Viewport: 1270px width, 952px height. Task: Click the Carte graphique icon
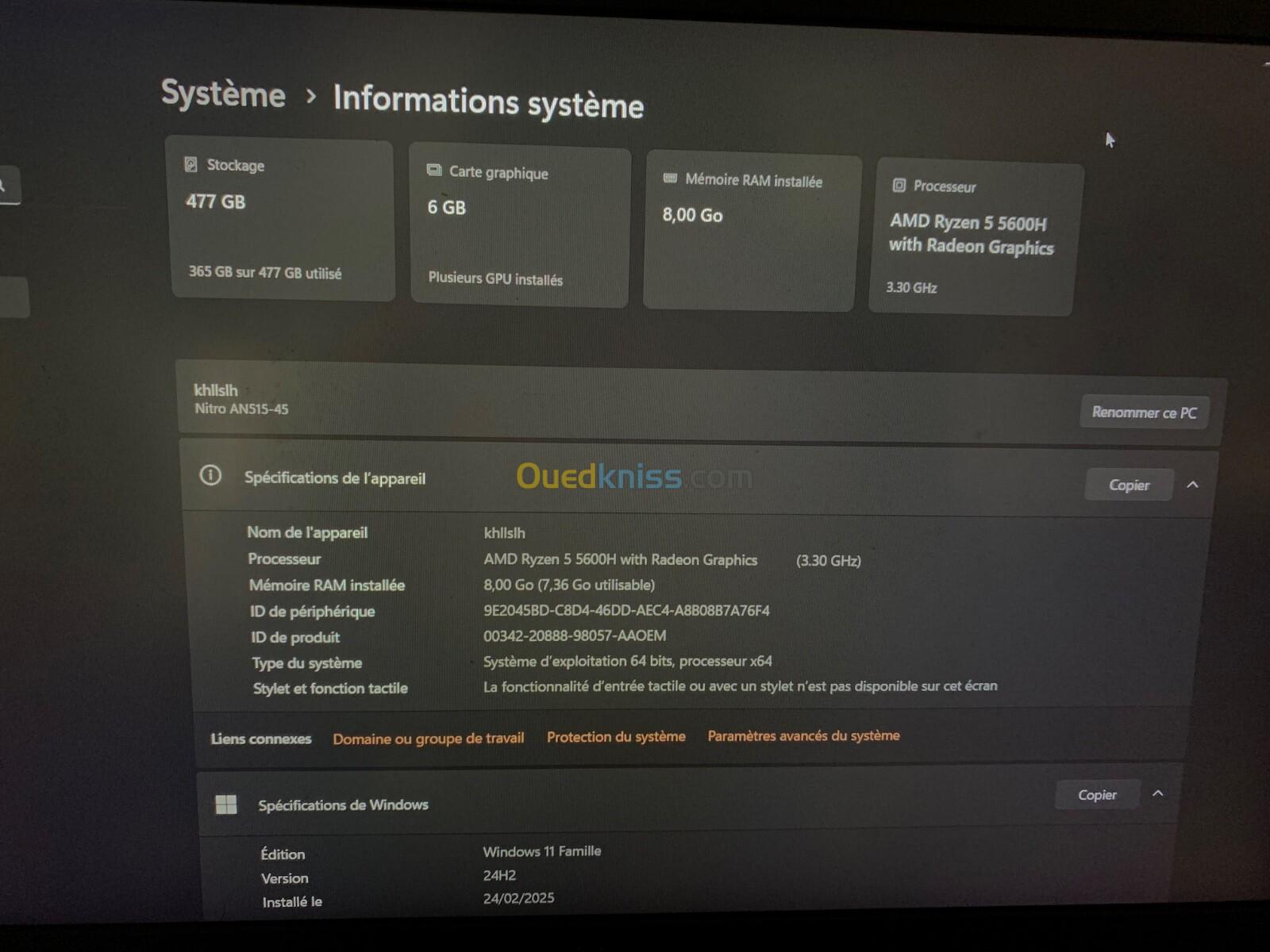pyautogui.click(x=434, y=170)
